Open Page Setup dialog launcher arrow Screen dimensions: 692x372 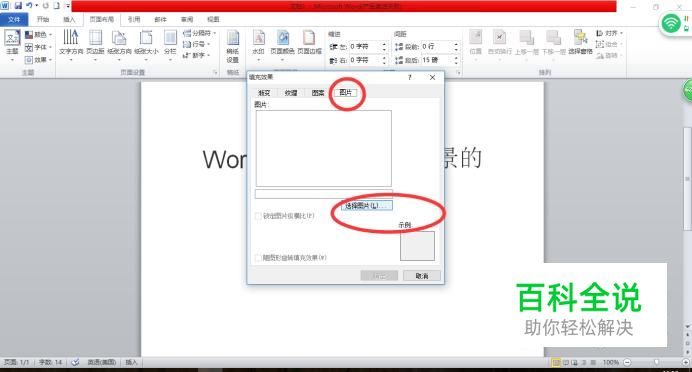215,72
